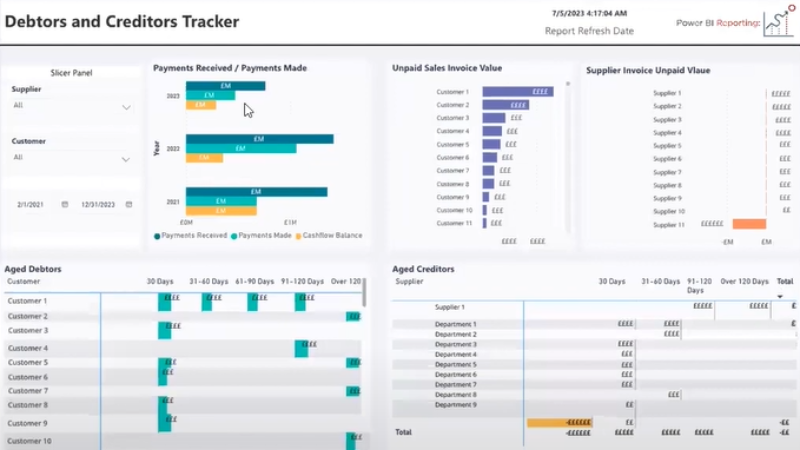Sort by the Over 120 Days creditors column
Image resolution: width=800 pixels, height=450 pixels.
click(x=744, y=282)
